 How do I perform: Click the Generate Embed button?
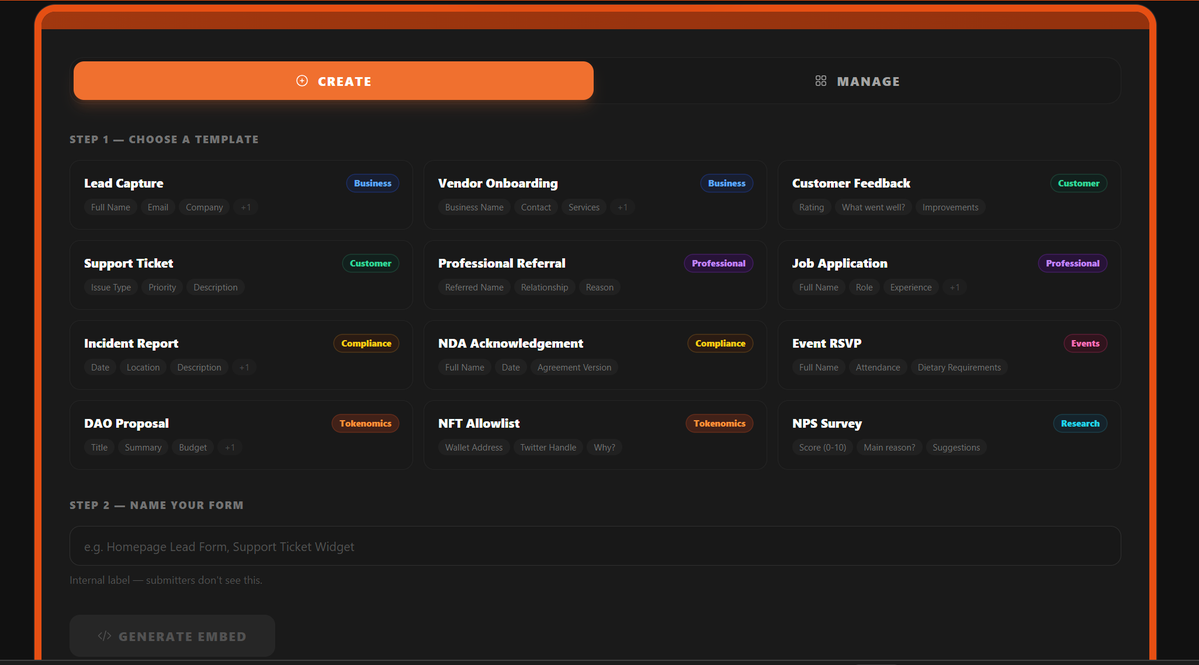tap(172, 636)
